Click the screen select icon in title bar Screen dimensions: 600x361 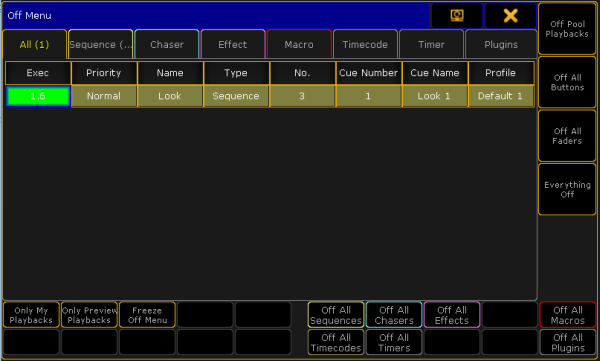click(x=457, y=15)
